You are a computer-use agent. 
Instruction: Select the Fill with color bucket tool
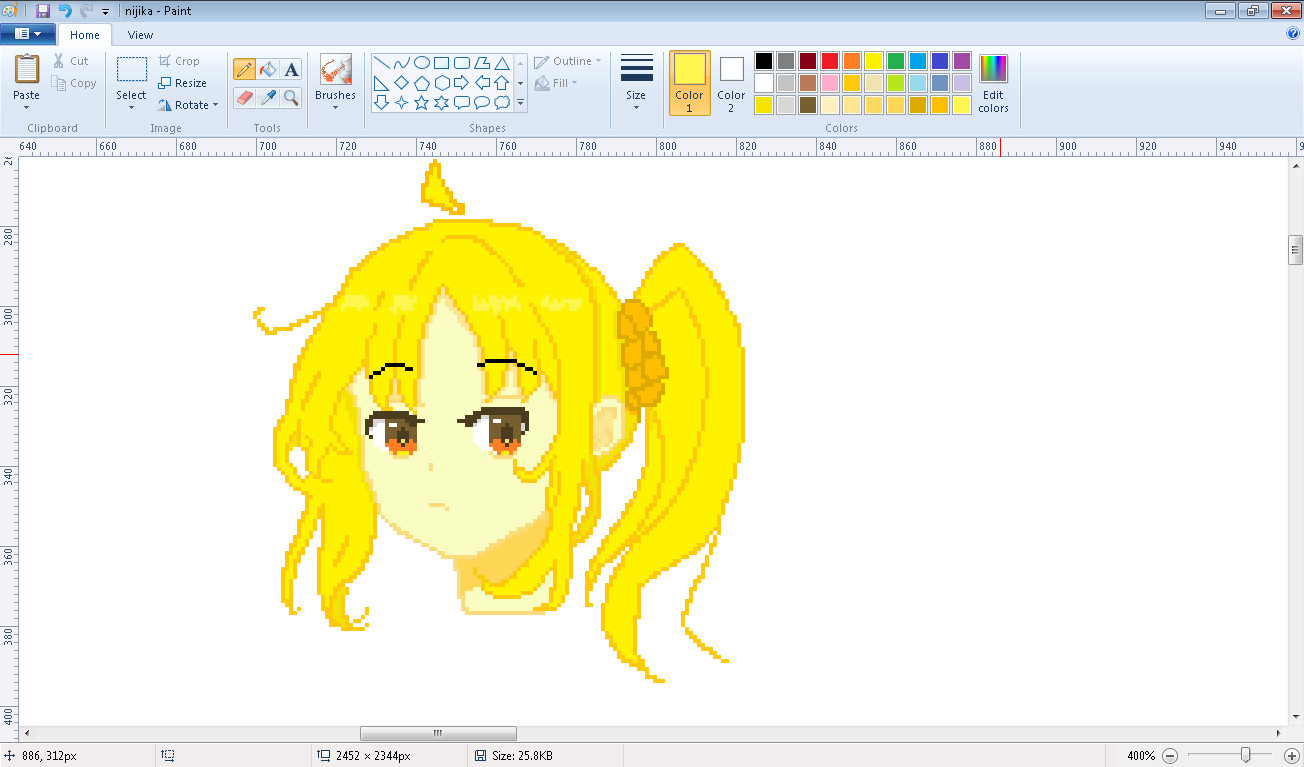[x=267, y=69]
